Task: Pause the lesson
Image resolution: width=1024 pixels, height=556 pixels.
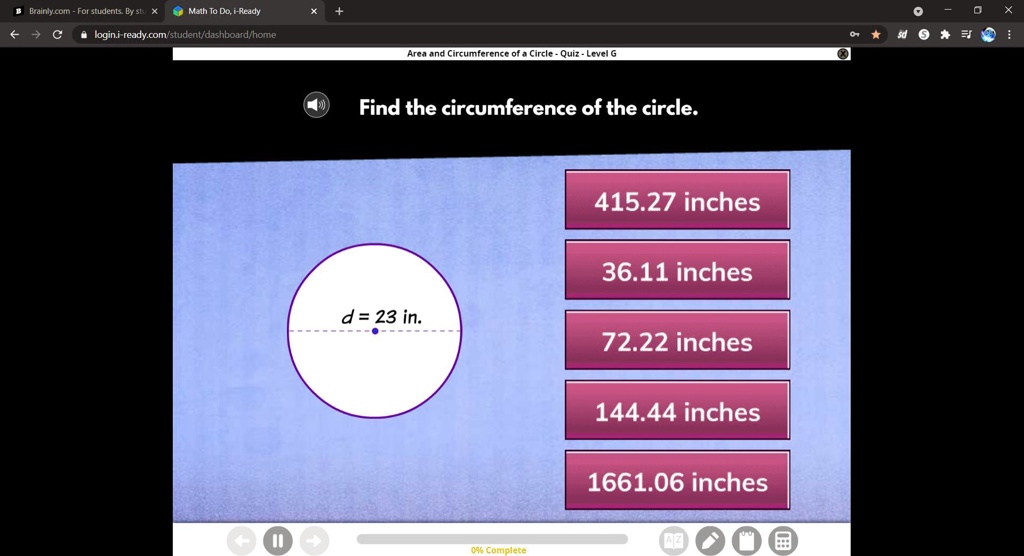Action: pyautogui.click(x=278, y=540)
